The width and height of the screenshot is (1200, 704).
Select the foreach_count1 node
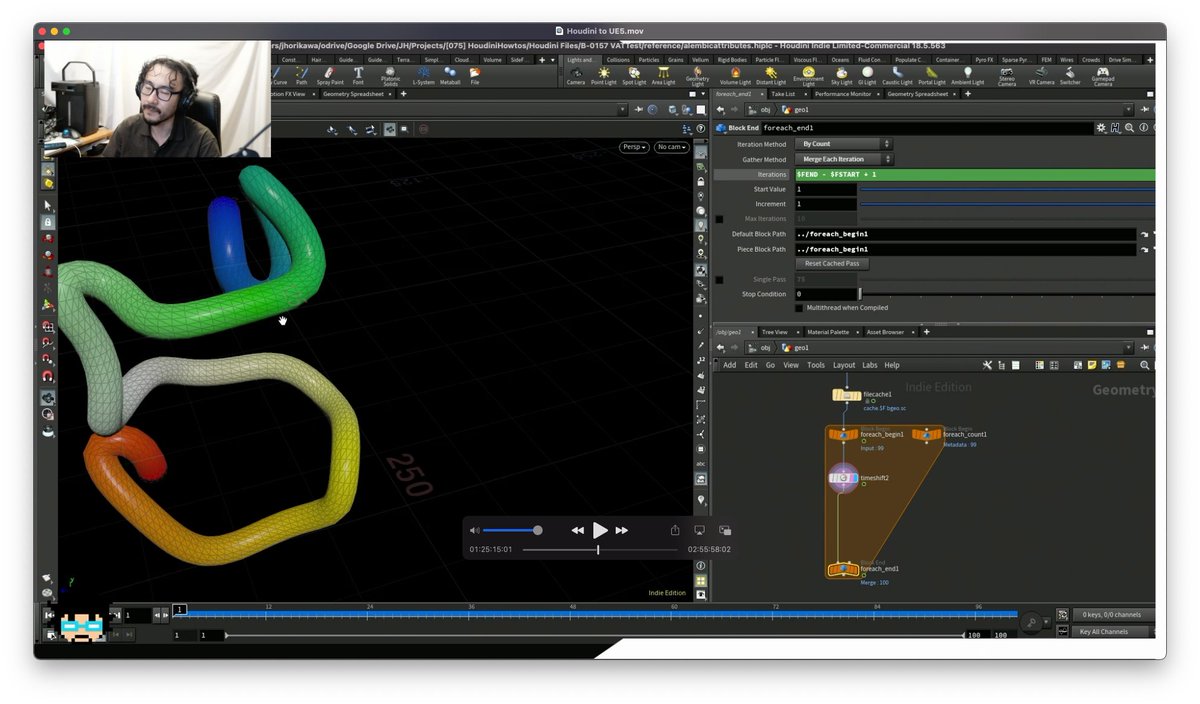tap(927, 434)
